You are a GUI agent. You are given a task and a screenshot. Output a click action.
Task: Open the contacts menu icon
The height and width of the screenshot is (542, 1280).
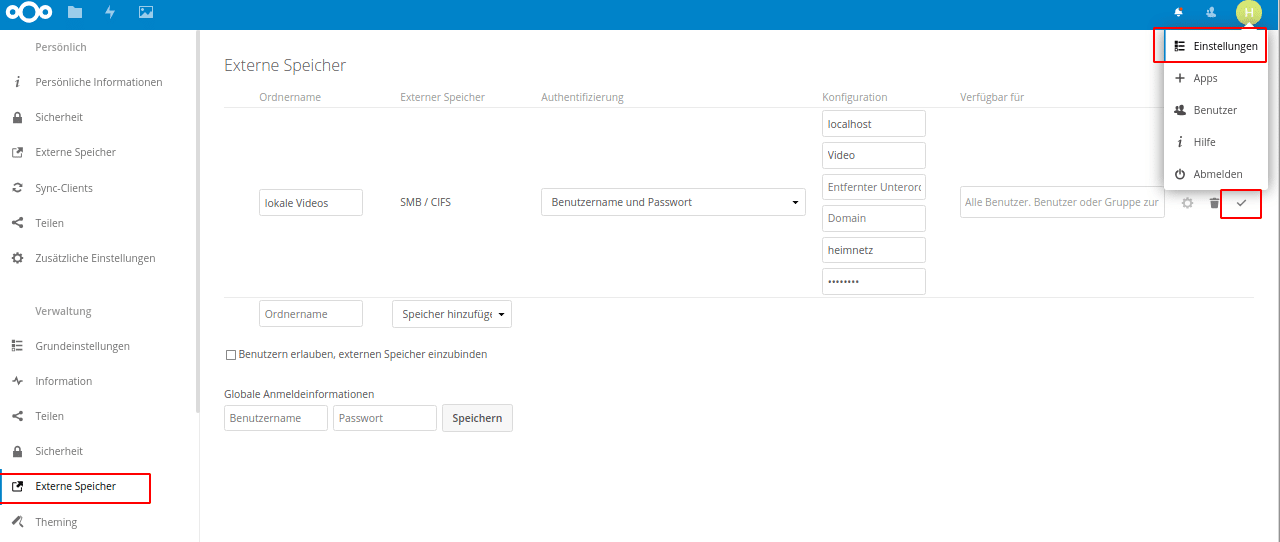pyautogui.click(x=1211, y=13)
